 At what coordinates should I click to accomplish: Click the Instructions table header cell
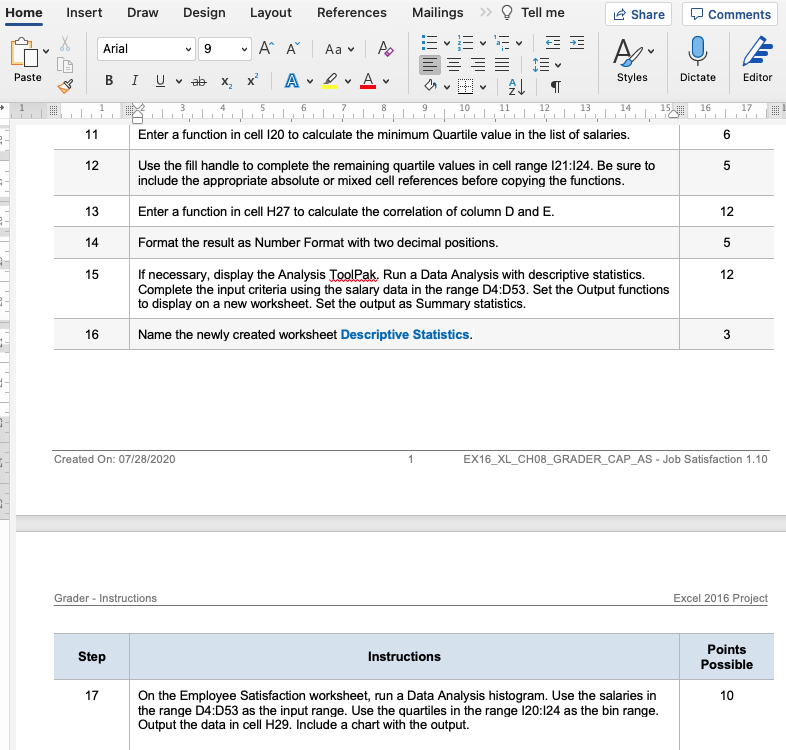pos(404,657)
